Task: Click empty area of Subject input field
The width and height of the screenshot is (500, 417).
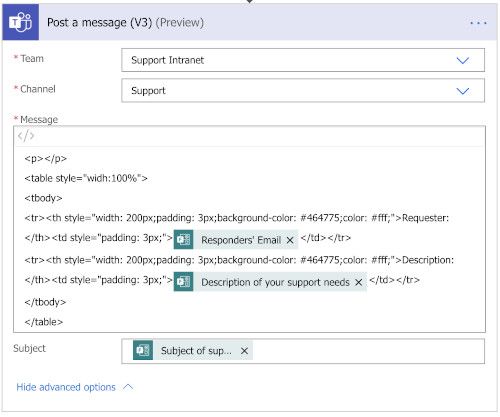Action: pyautogui.click(x=367, y=351)
